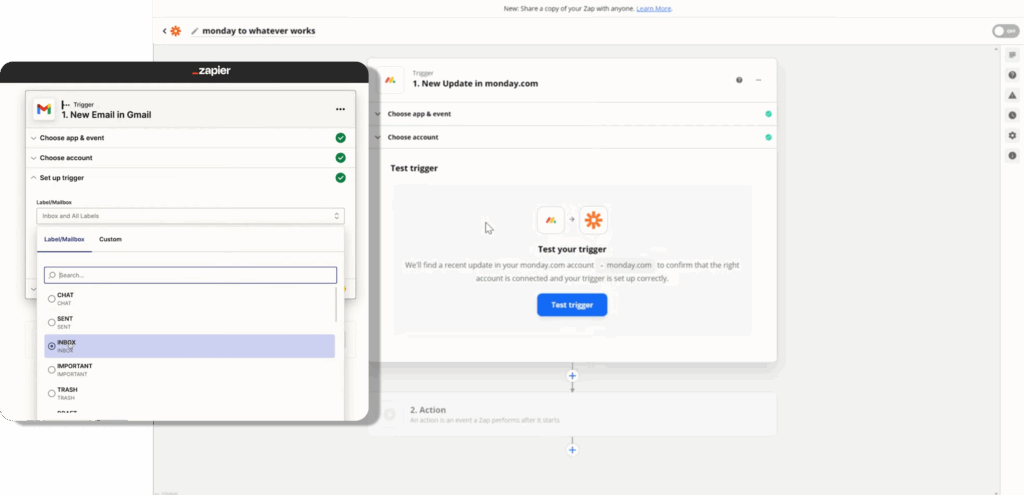Image resolution: width=1024 pixels, height=495 pixels.
Task: Select the IMPORTANT radio option
Action: click(x=52, y=370)
